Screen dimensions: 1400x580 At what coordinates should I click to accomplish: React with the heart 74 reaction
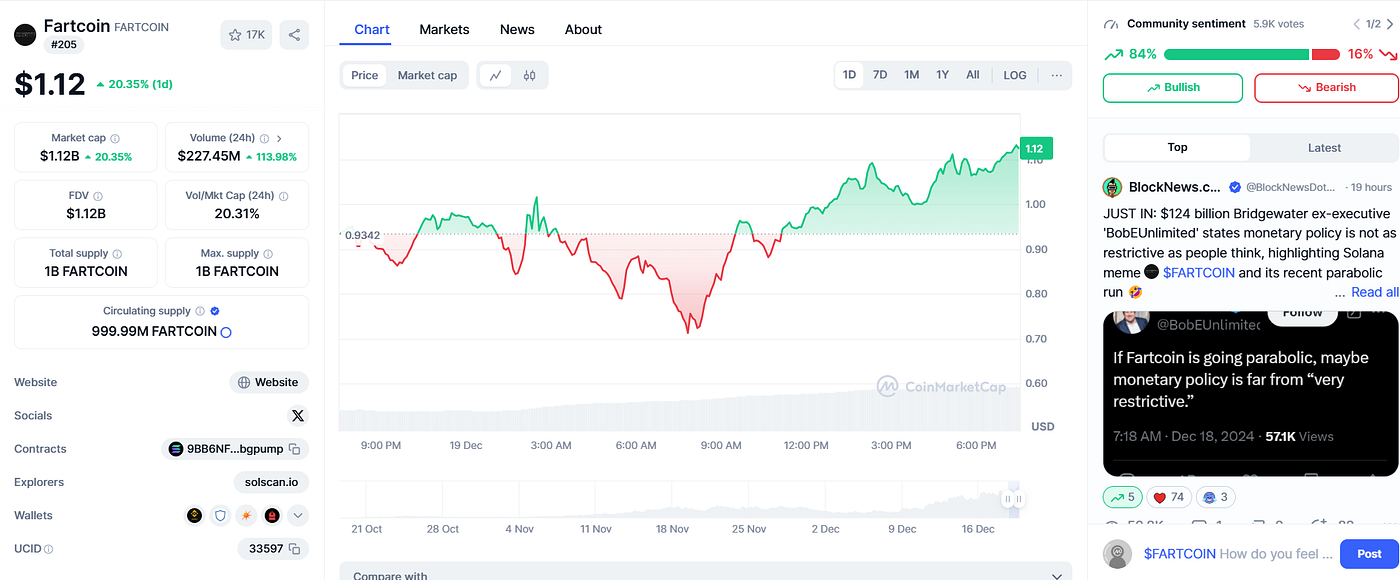pyautogui.click(x=1170, y=497)
